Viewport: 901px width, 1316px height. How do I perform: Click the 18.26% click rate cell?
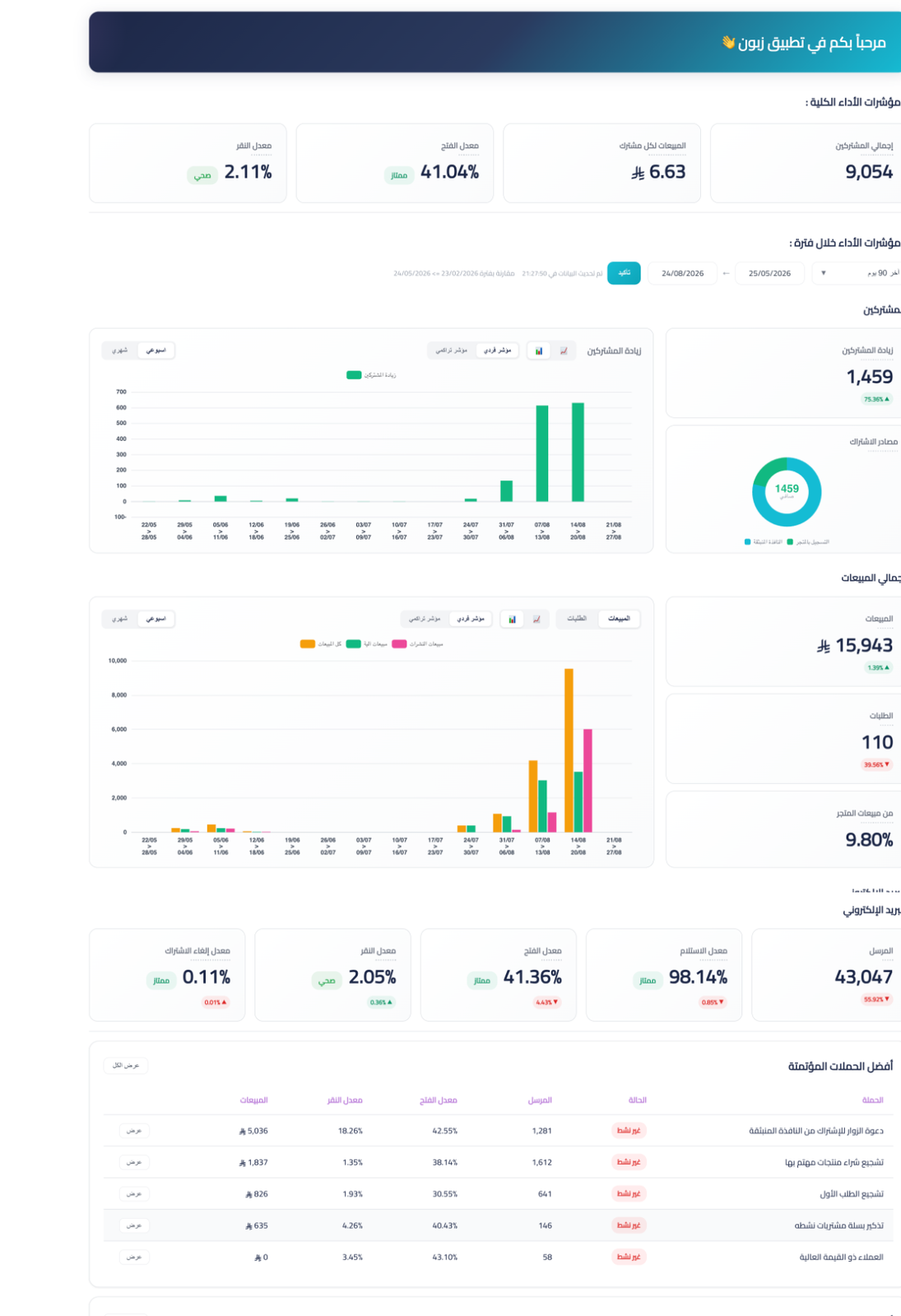point(350,1131)
